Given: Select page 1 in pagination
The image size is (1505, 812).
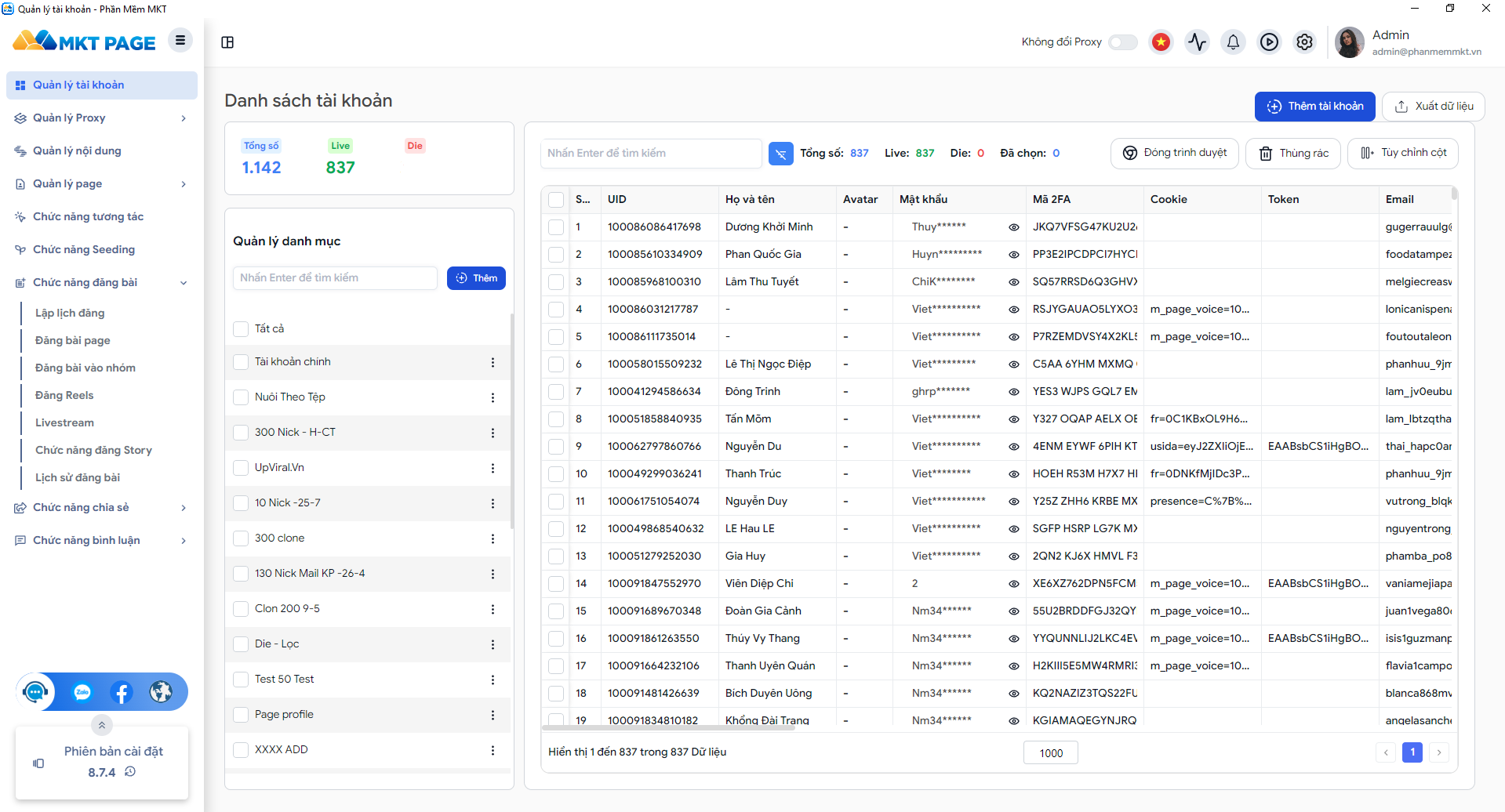Looking at the screenshot, I should (x=1412, y=752).
